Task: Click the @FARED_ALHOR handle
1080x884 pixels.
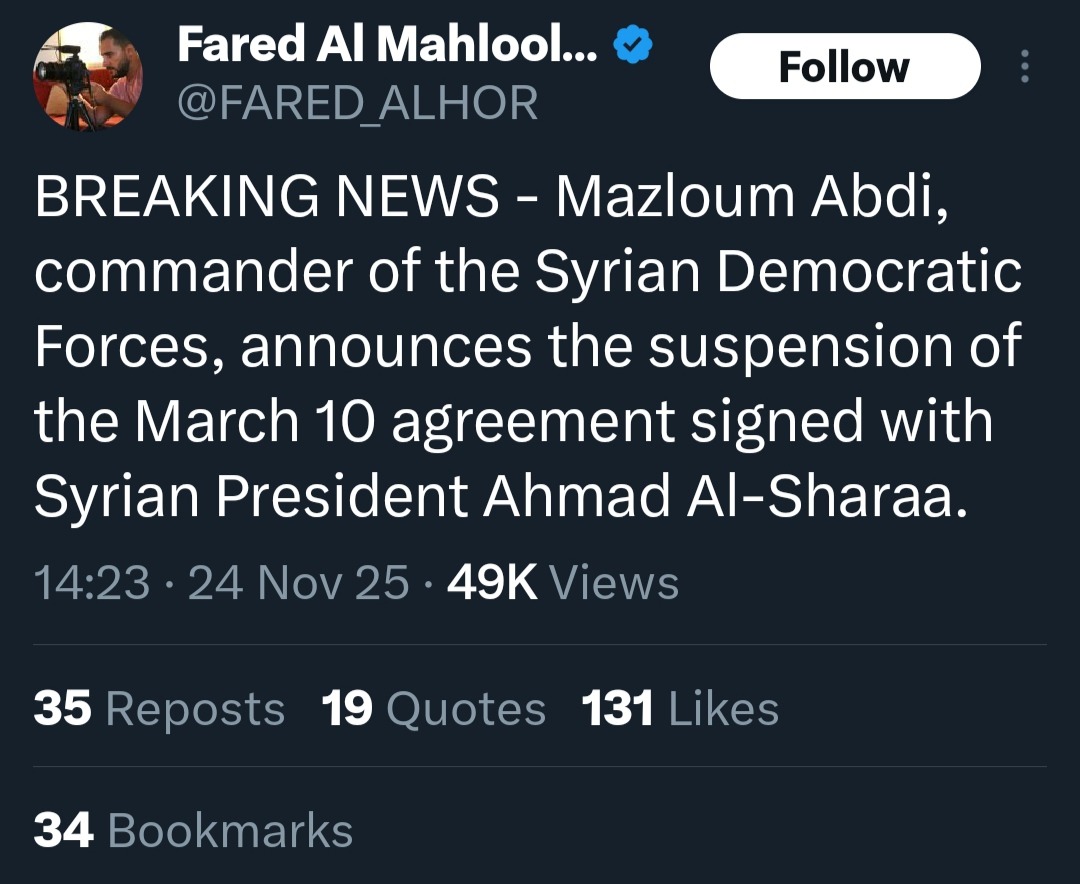Action: tap(357, 103)
